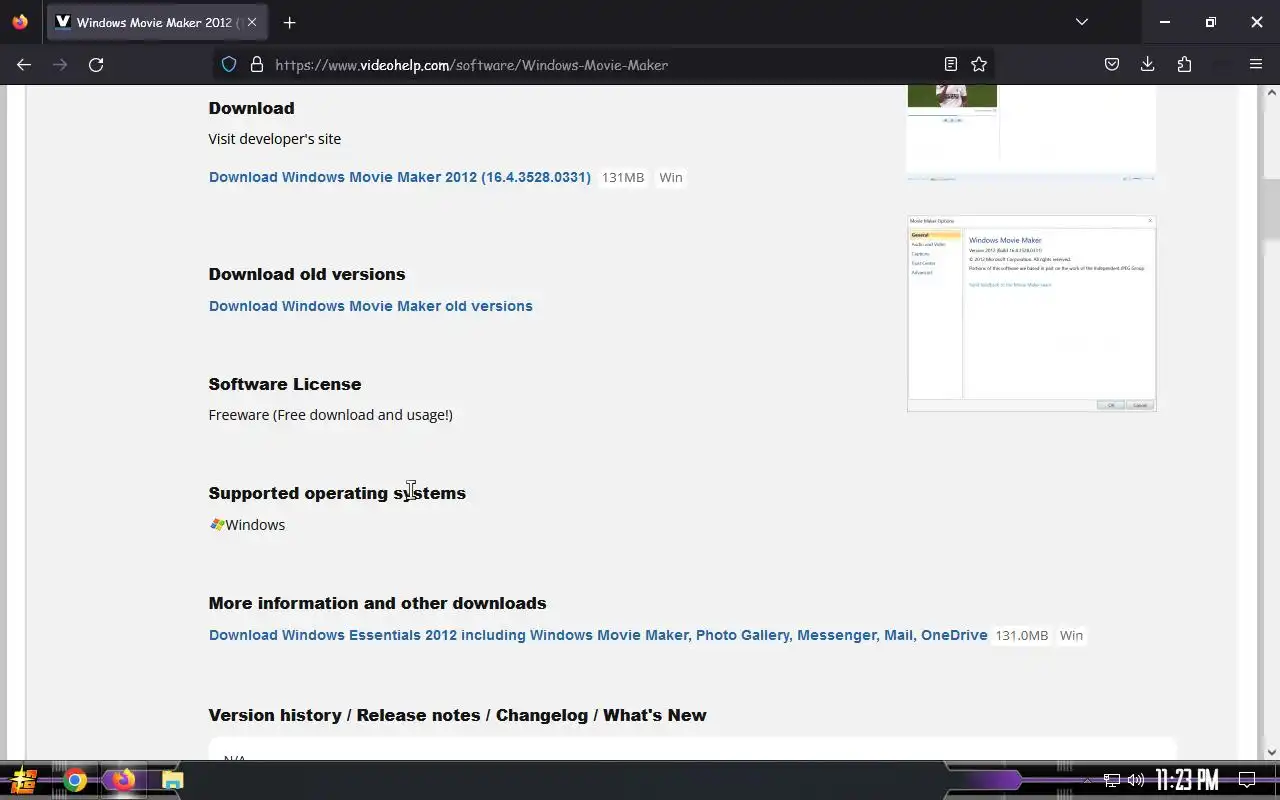
Task: Click the 131MB size tag
Action: pos(623,177)
